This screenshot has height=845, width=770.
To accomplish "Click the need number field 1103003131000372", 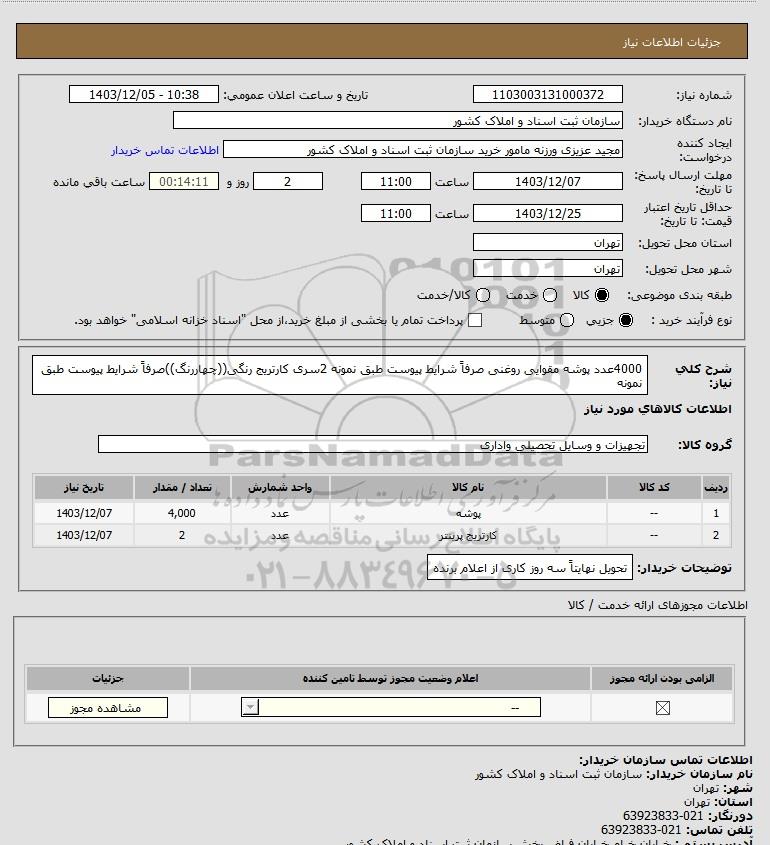I will click(x=547, y=94).
